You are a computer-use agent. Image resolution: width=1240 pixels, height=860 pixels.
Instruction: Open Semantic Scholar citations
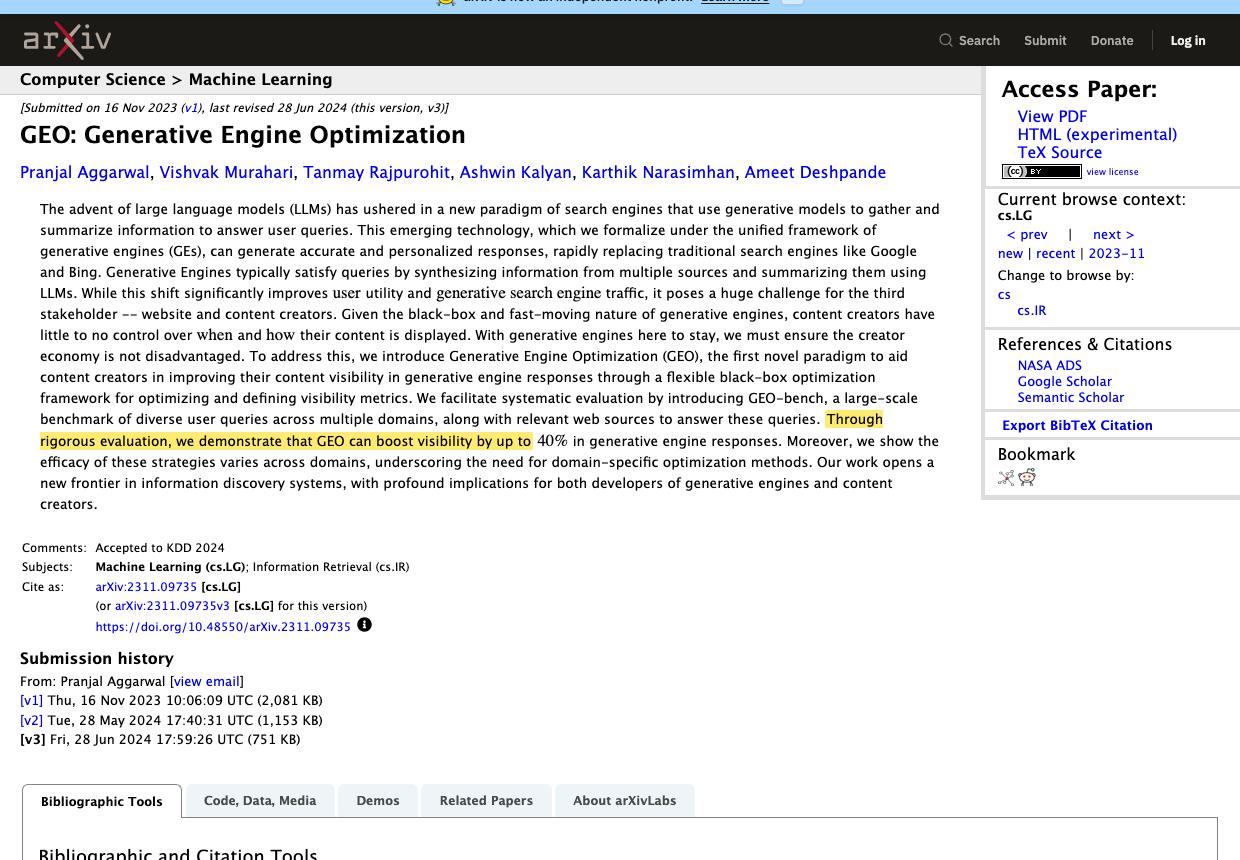point(1070,398)
